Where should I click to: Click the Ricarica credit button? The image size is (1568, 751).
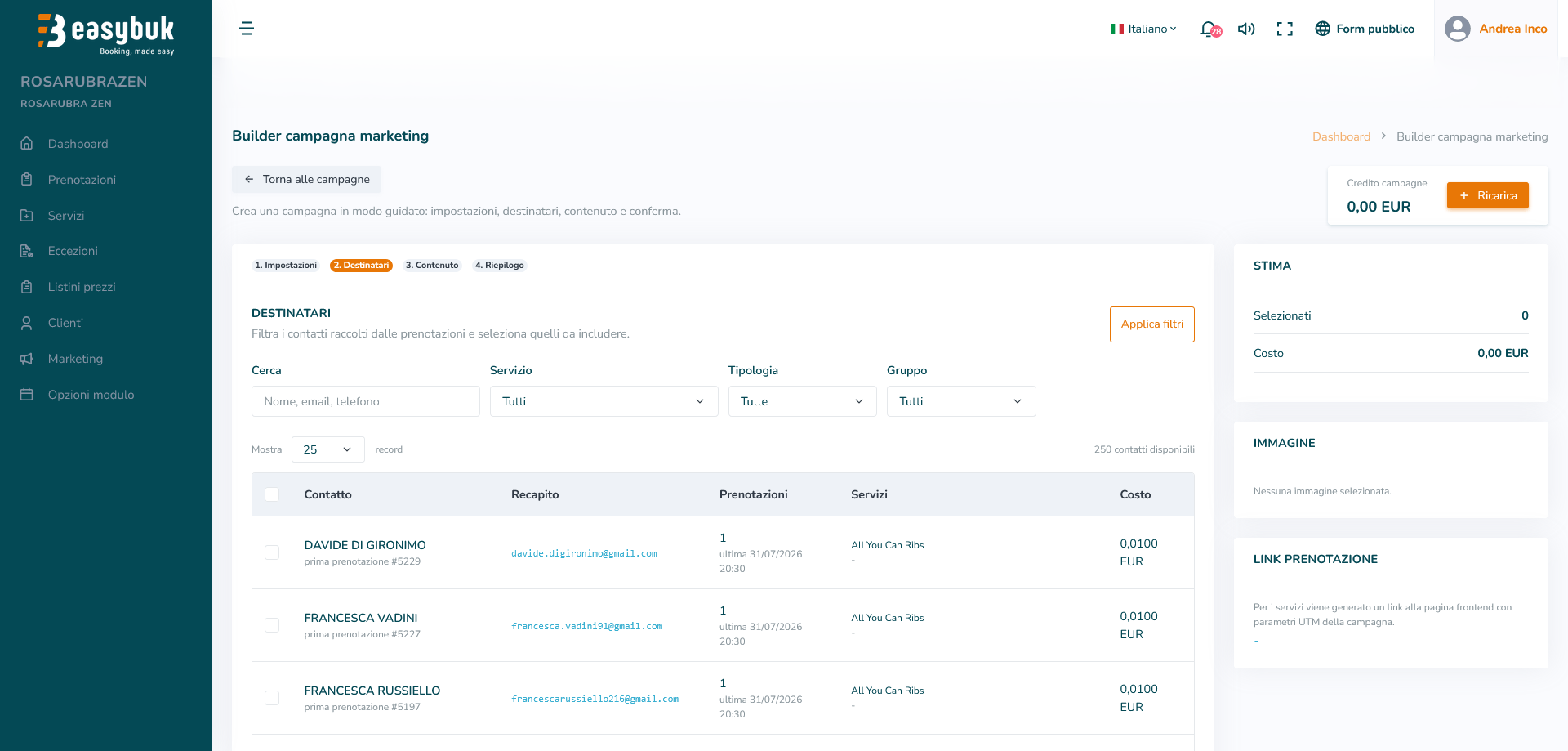pyautogui.click(x=1488, y=195)
